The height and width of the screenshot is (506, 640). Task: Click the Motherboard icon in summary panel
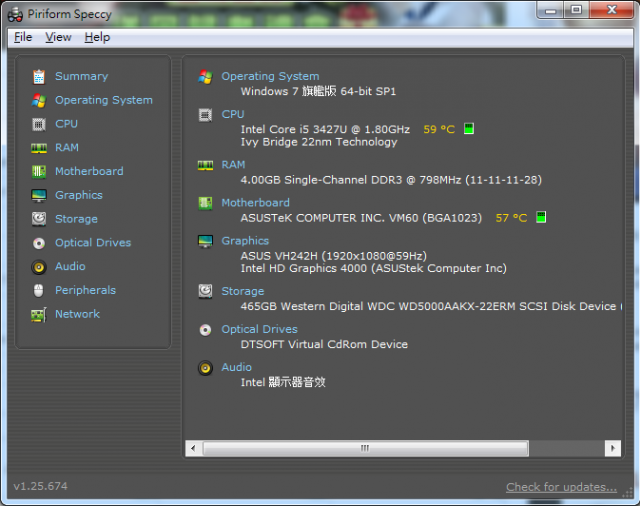click(205, 203)
